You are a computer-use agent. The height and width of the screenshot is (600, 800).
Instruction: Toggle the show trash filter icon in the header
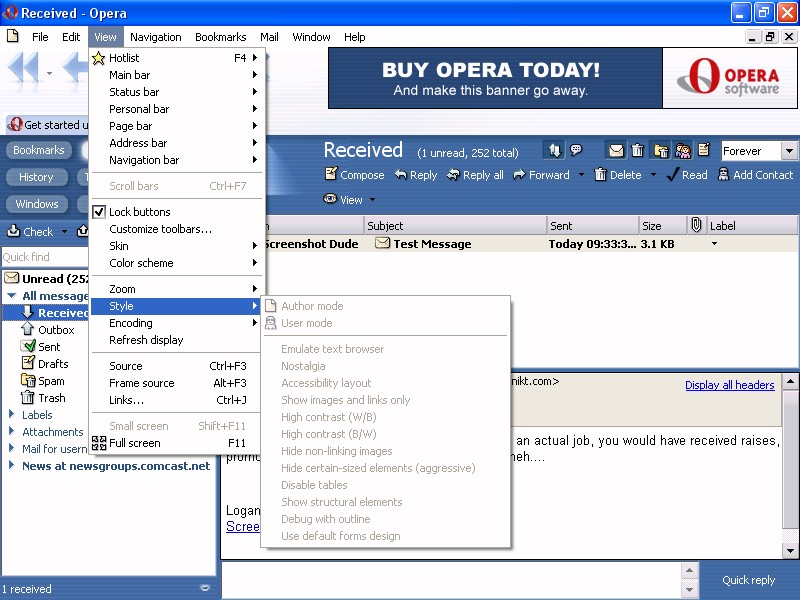pyautogui.click(x=638, y=151)
